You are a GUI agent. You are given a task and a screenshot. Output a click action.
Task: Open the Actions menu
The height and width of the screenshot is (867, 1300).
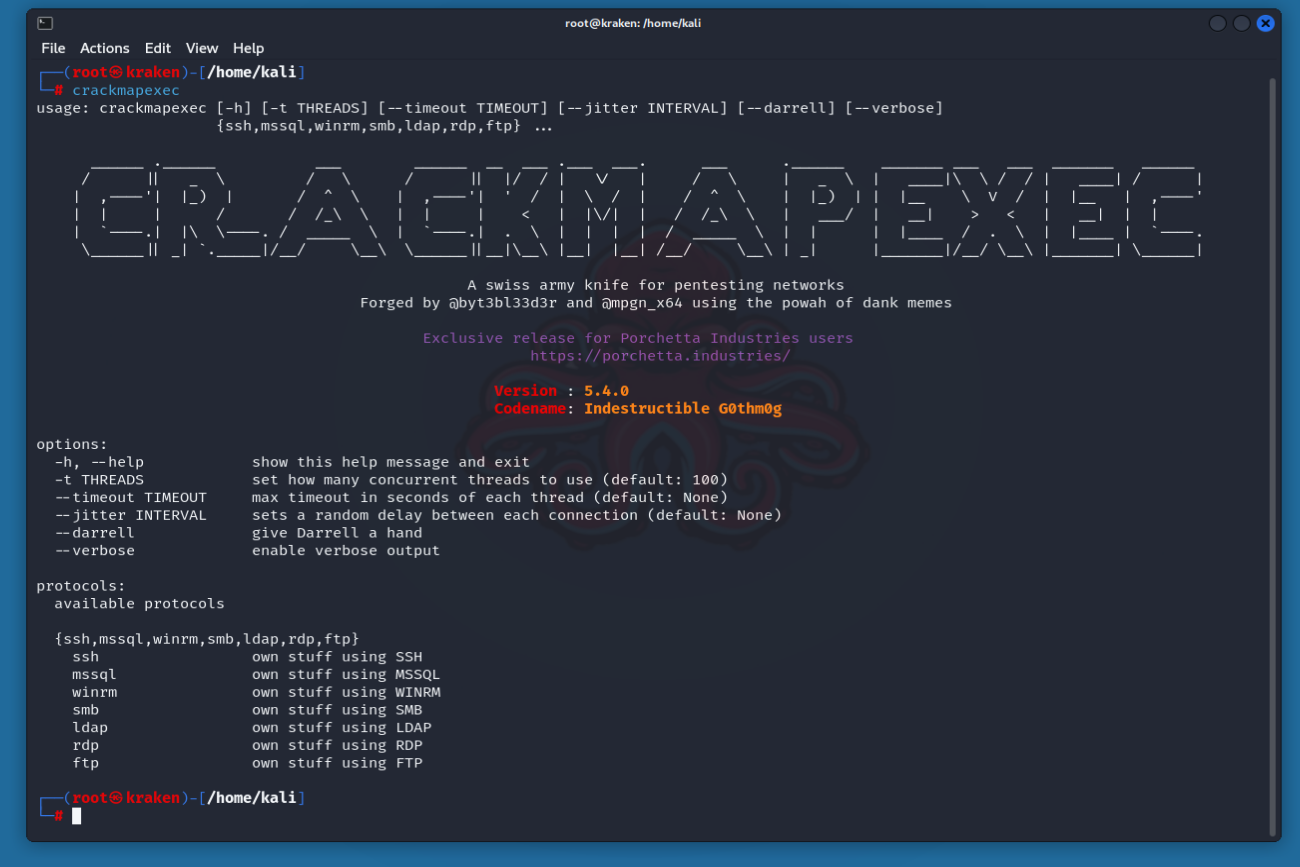tap(105, 48)
